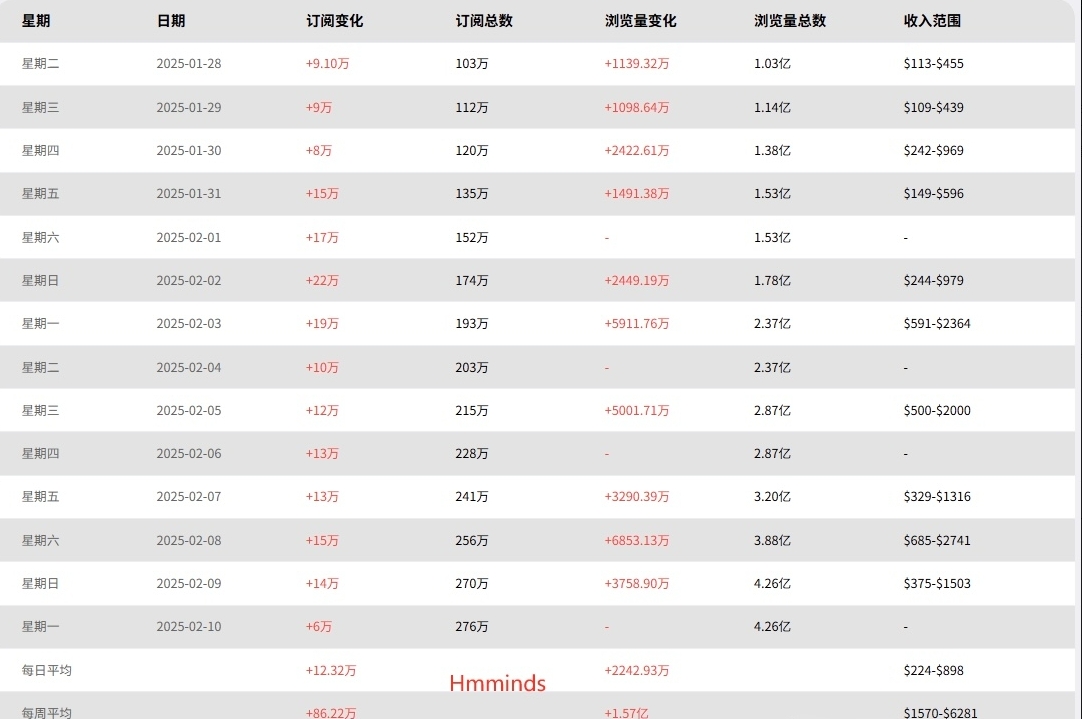Click the 日期 column header

pos(171,21)
